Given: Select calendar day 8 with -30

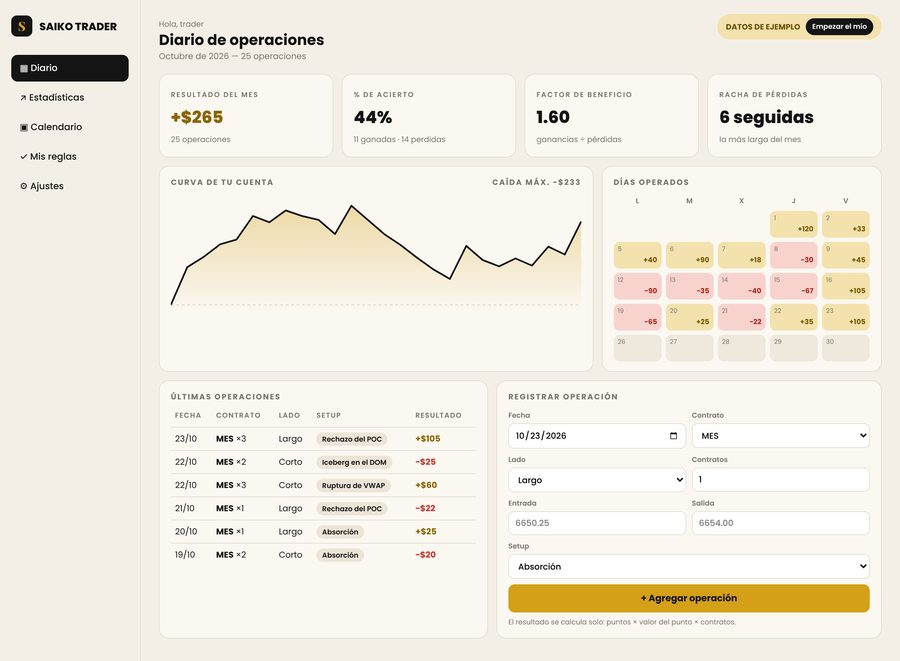Looking at the screenshot, I should pyautogui.click(x=794, y=255).
